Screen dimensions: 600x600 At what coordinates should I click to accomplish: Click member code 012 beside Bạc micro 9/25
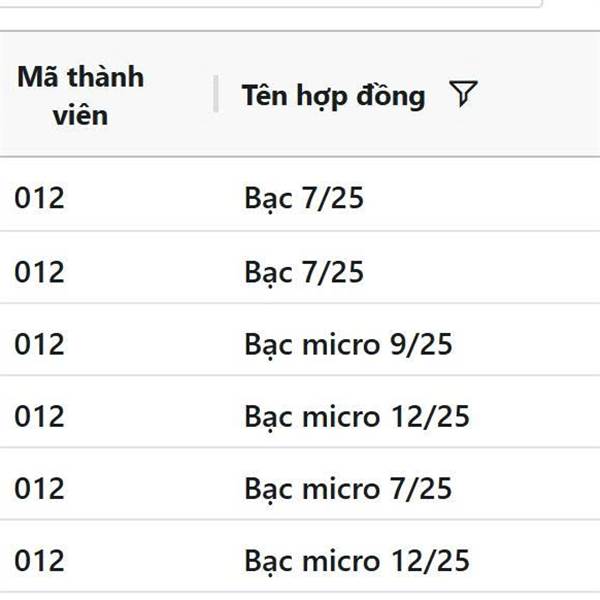(x=39, y=344)
